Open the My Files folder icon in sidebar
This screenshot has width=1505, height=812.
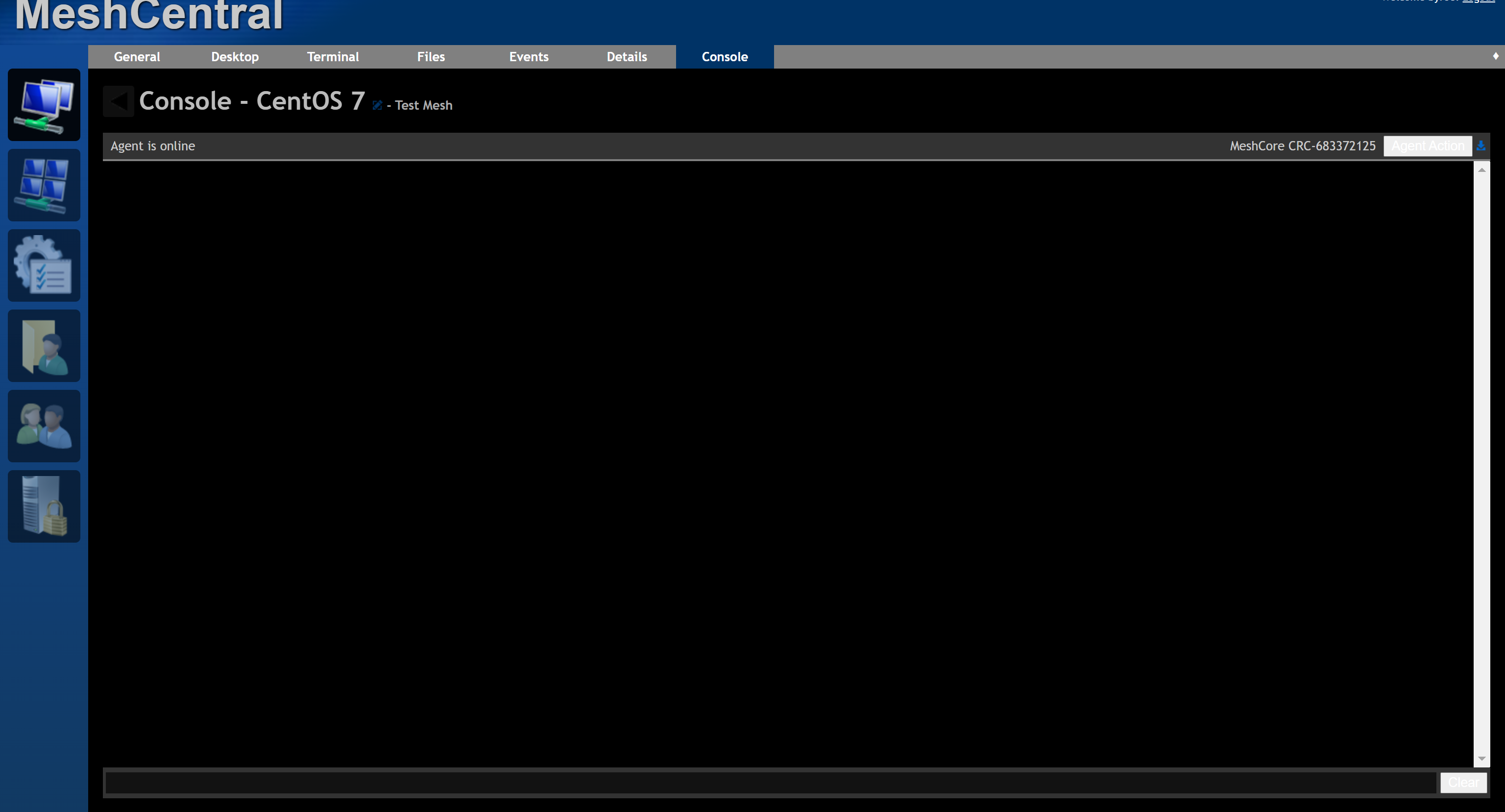[44, 346]
